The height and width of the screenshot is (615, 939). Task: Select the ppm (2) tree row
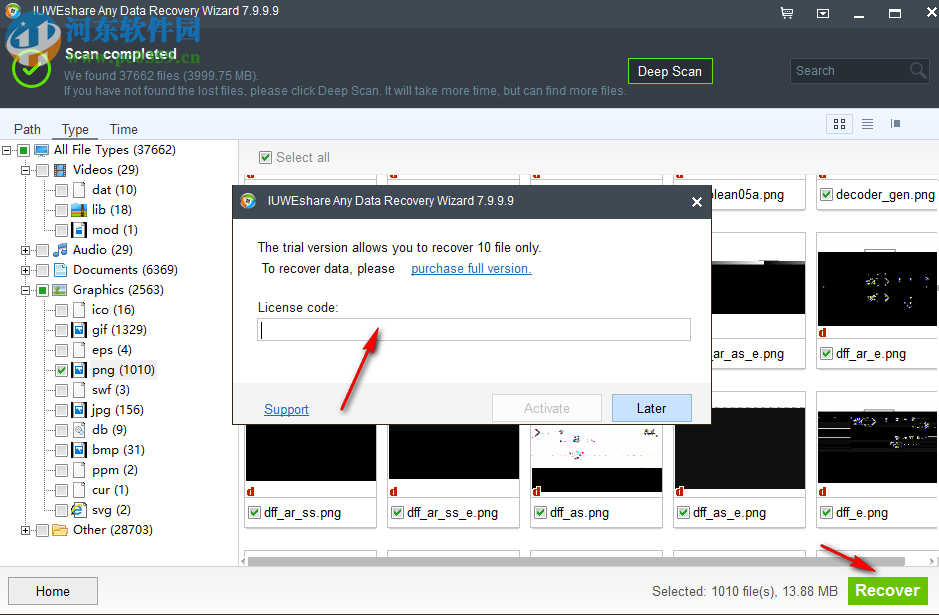click(115, 470)
